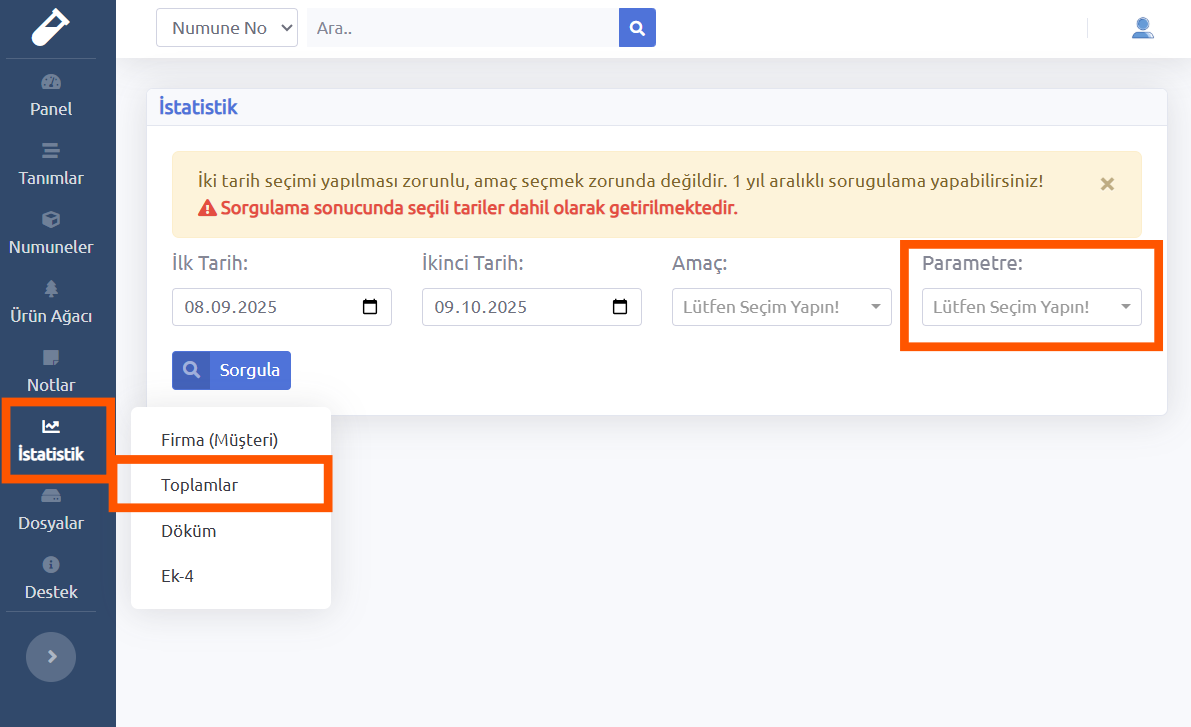Dismiss the yellow warning alert
Image resolution: width=1191 pixels, height=727 pixels.
[1107, 184]
